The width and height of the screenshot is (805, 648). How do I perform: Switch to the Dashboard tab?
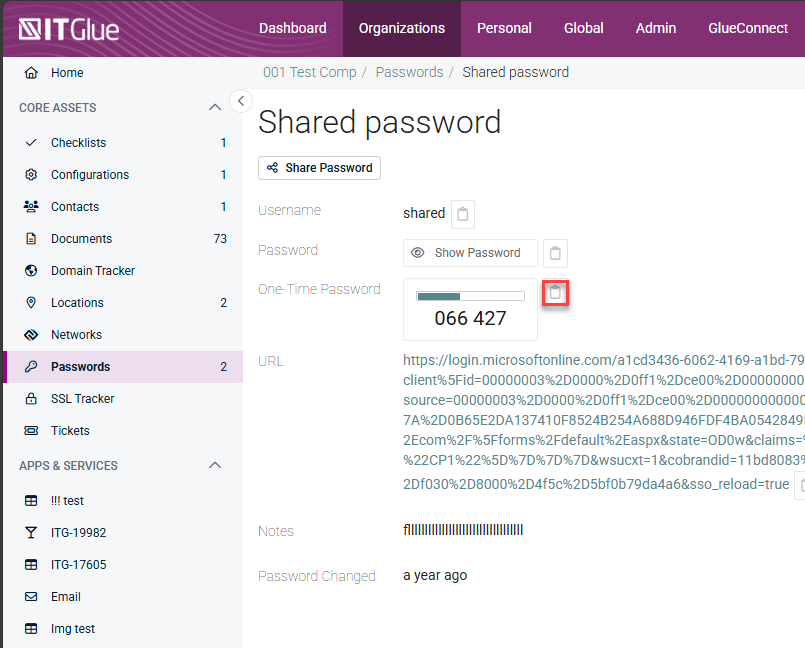coord(292,28)
